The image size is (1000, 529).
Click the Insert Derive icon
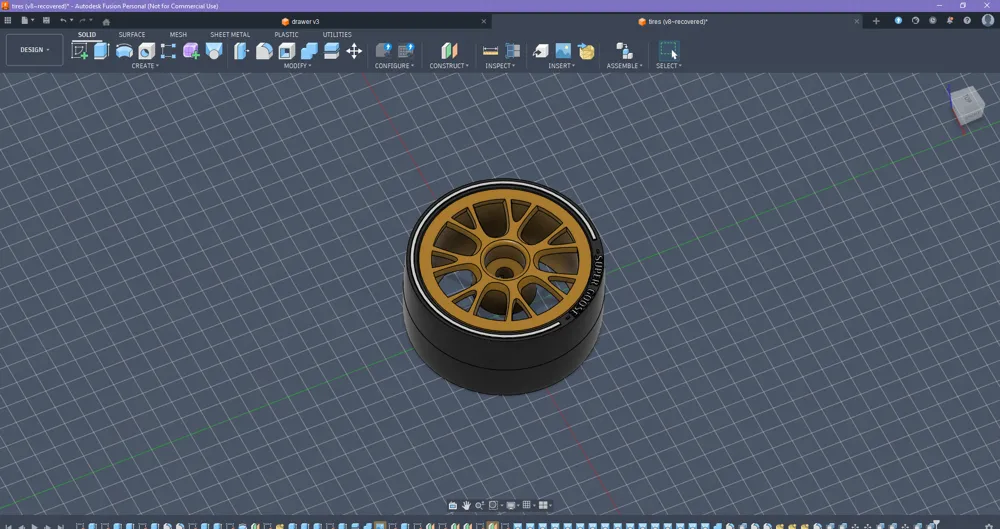tap(540, 51)
